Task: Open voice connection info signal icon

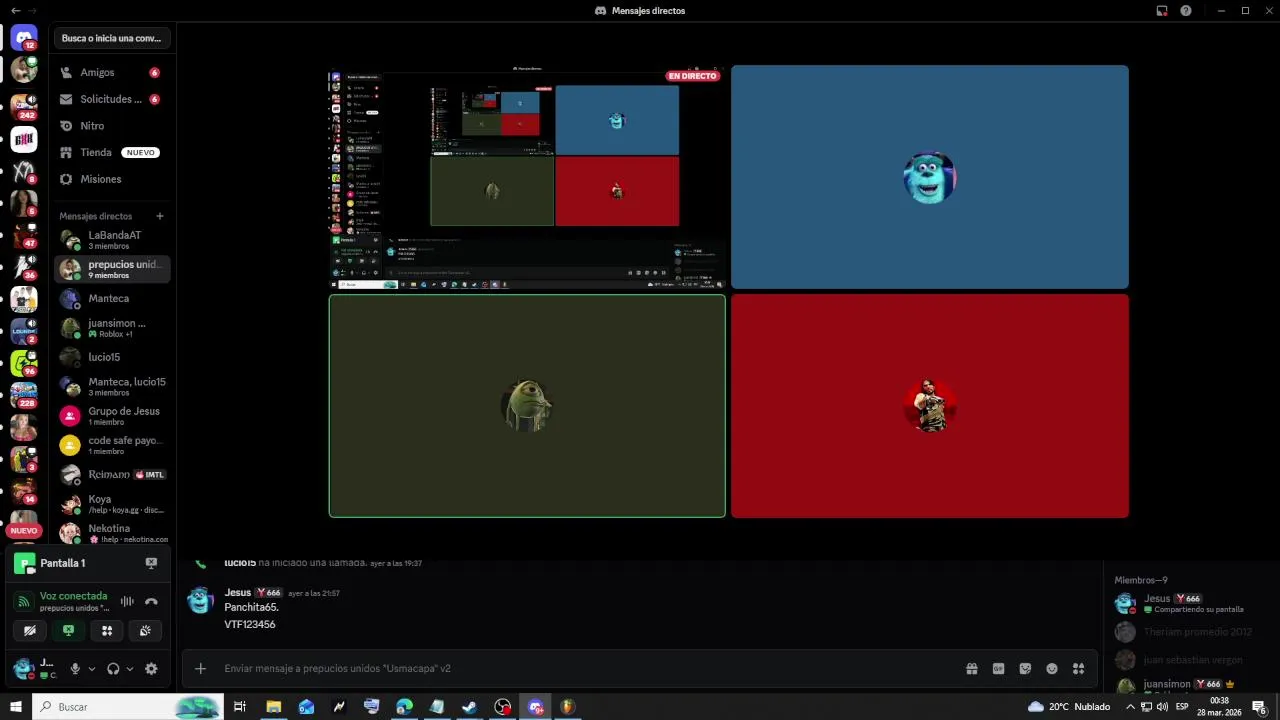Action: [x=23, y=601]
